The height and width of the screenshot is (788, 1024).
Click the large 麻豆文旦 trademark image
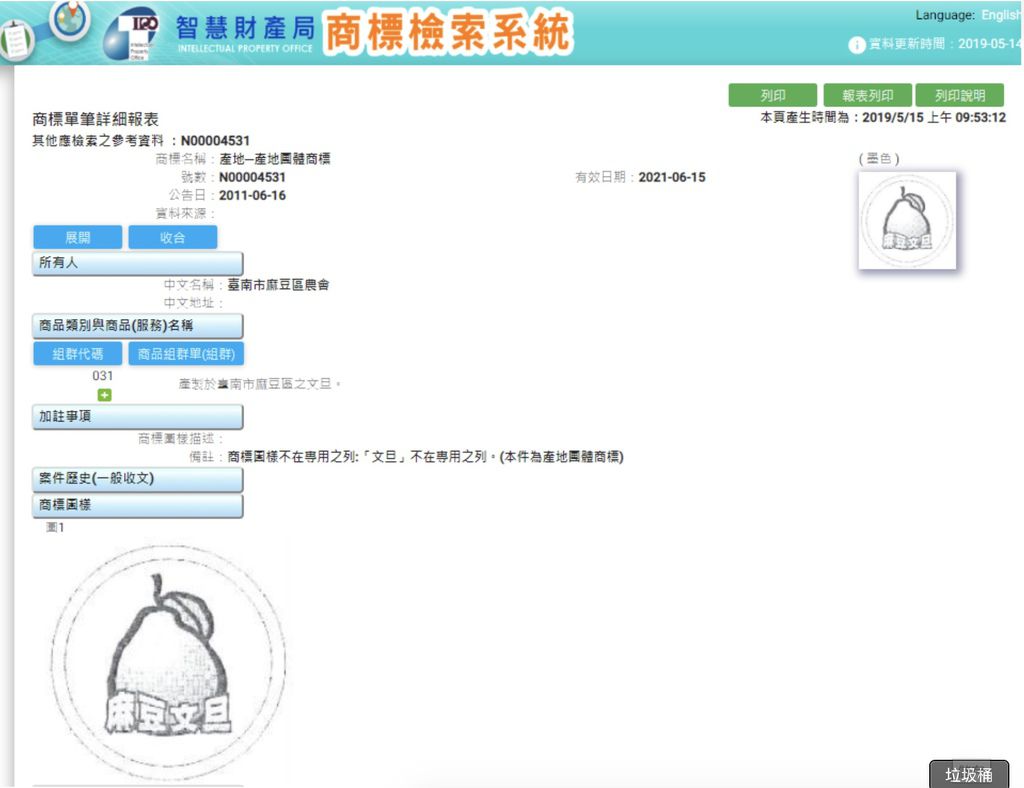point(168,661)
